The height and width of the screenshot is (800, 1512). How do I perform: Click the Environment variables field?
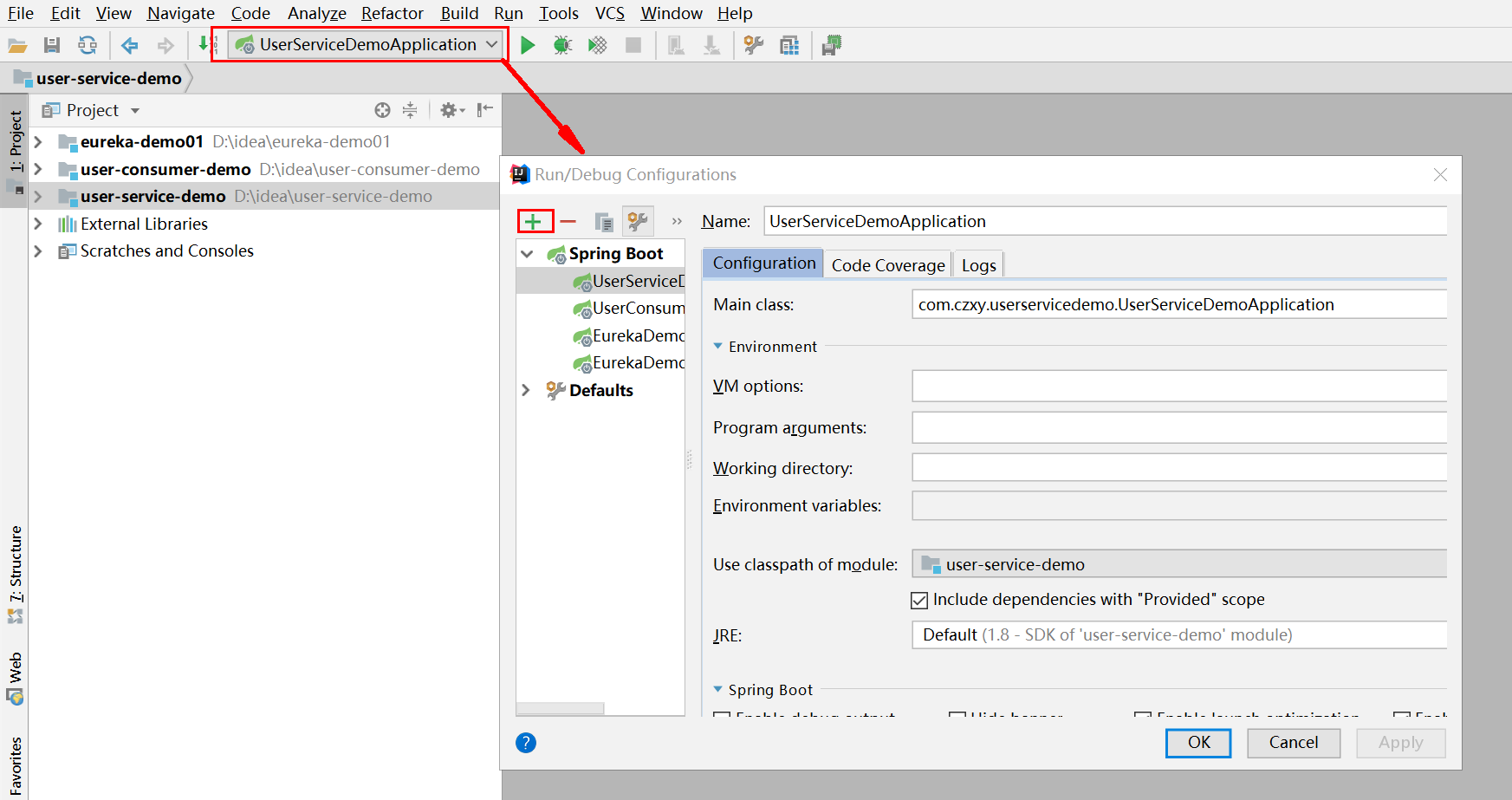[1179, 505]
